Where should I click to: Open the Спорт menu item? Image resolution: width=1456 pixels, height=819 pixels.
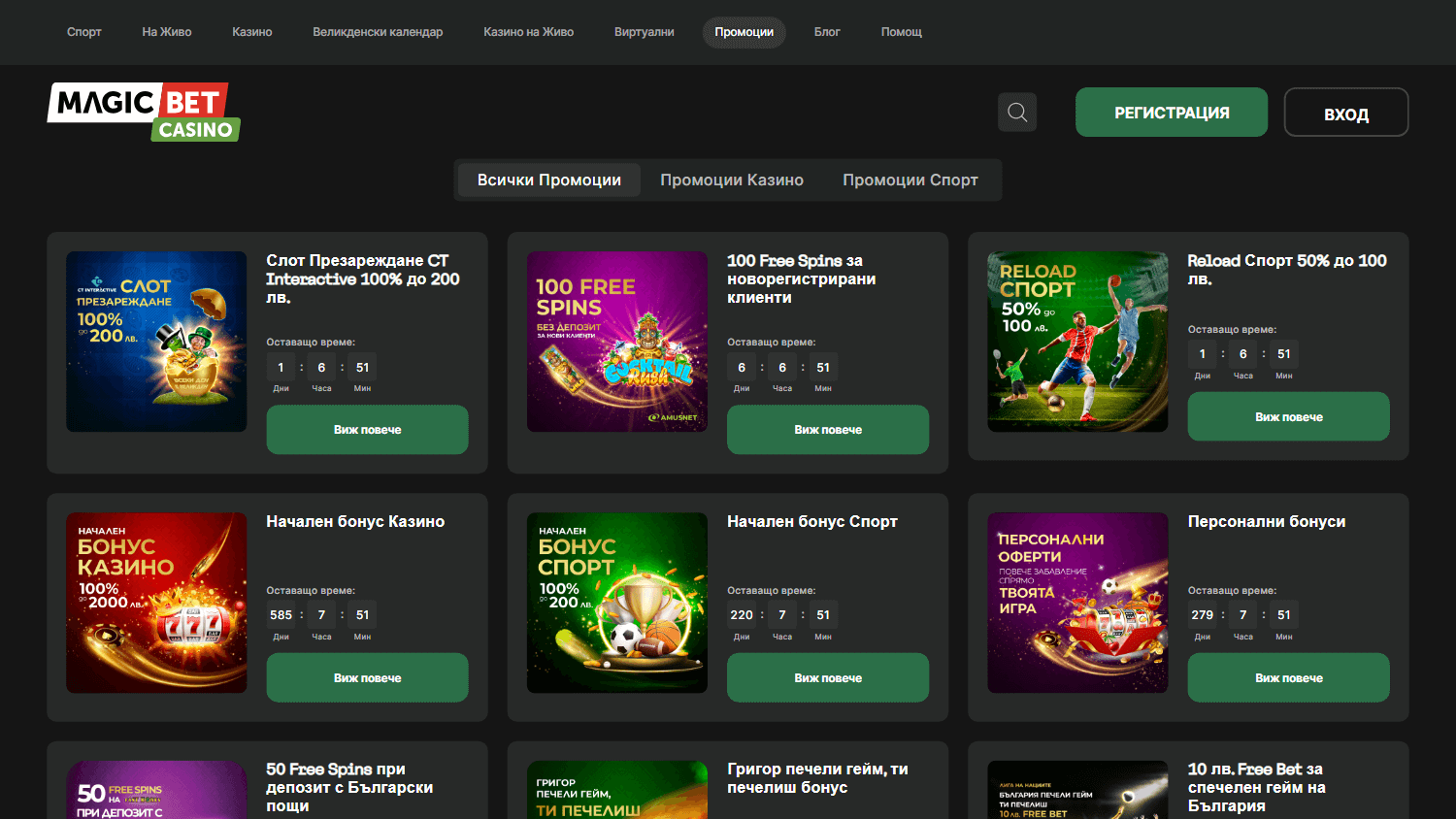(84, 32)
